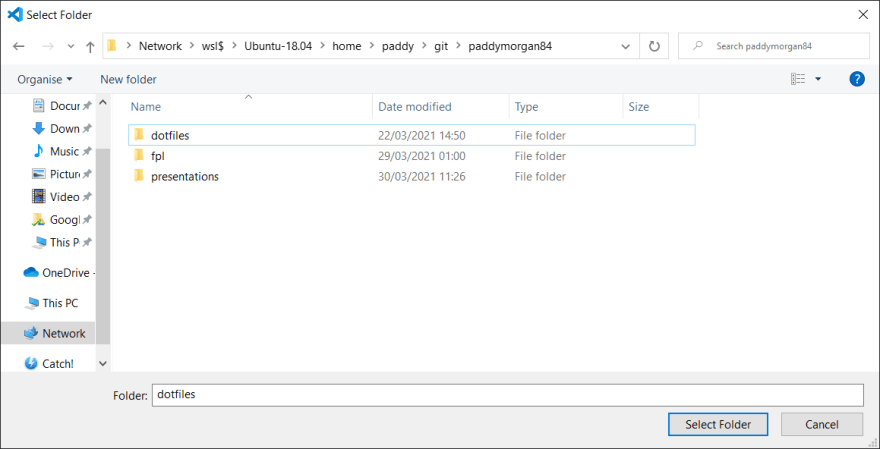Image resolution: width=880 pixels, height=449 pixels.
Task: Open the help question mark icon
Action: [x=857, y=79]
